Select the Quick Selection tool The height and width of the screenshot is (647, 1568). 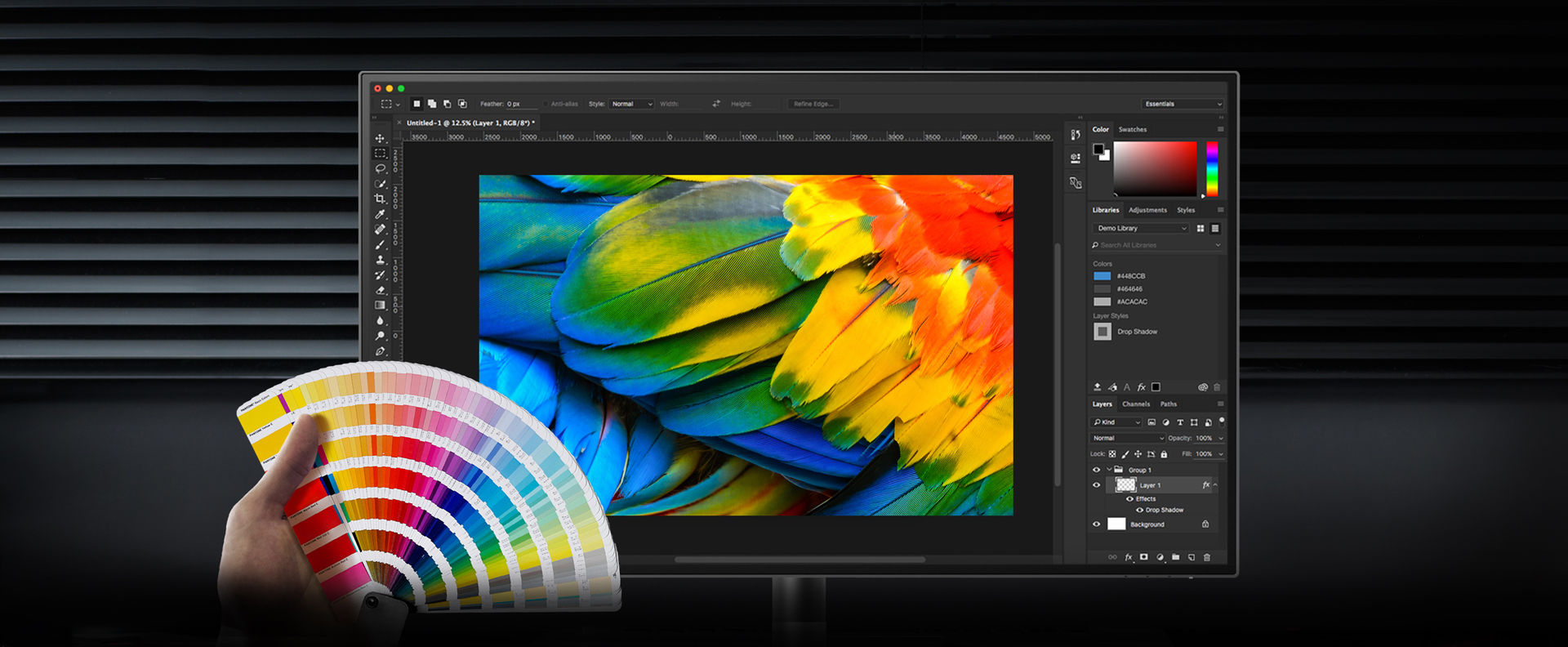click(x=380, y=184)
